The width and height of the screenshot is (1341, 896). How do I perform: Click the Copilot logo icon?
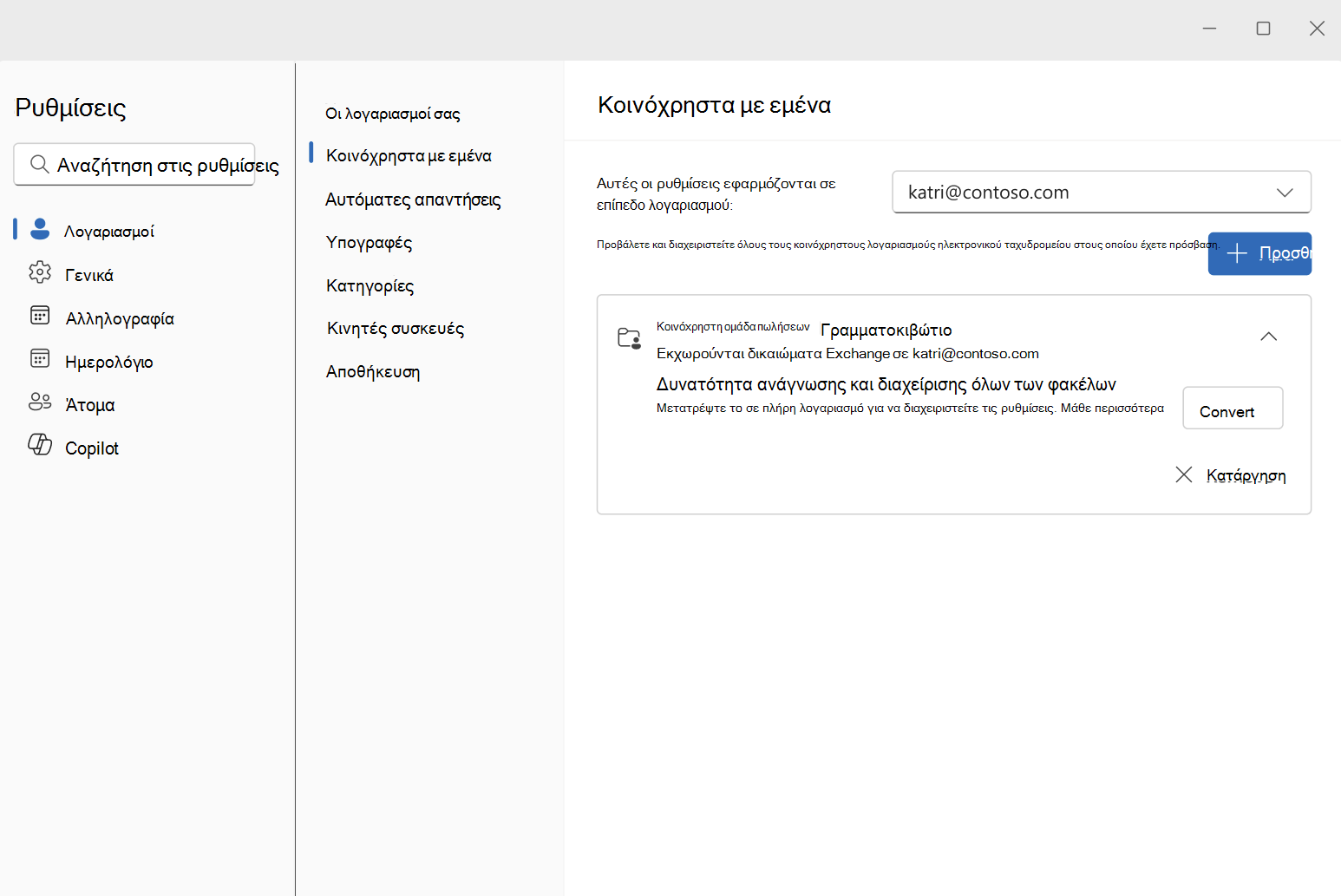(40, 444)
